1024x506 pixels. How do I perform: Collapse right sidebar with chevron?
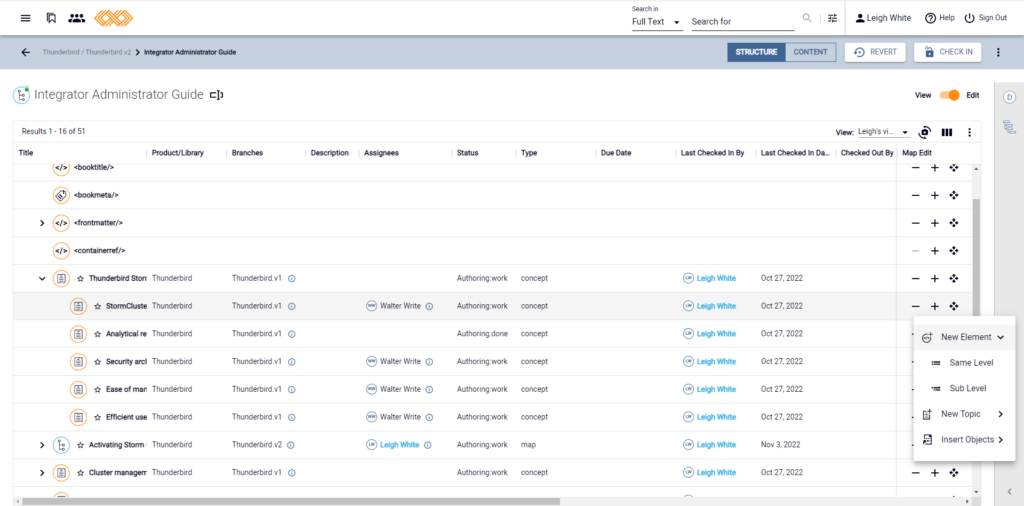[1009, 492]
